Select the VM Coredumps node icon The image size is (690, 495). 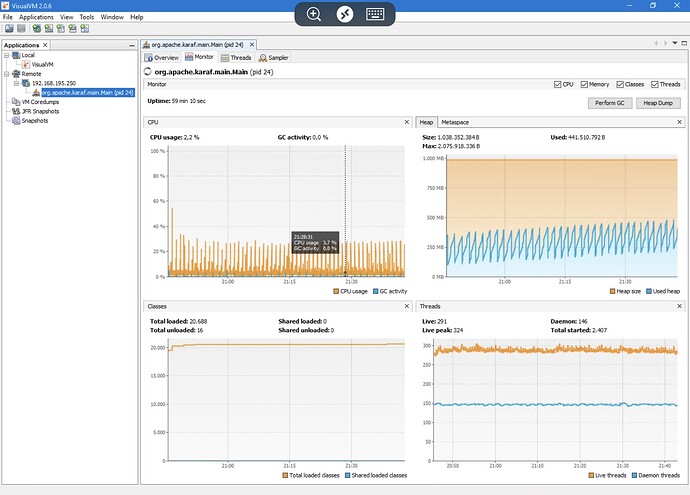pos(15,102)
